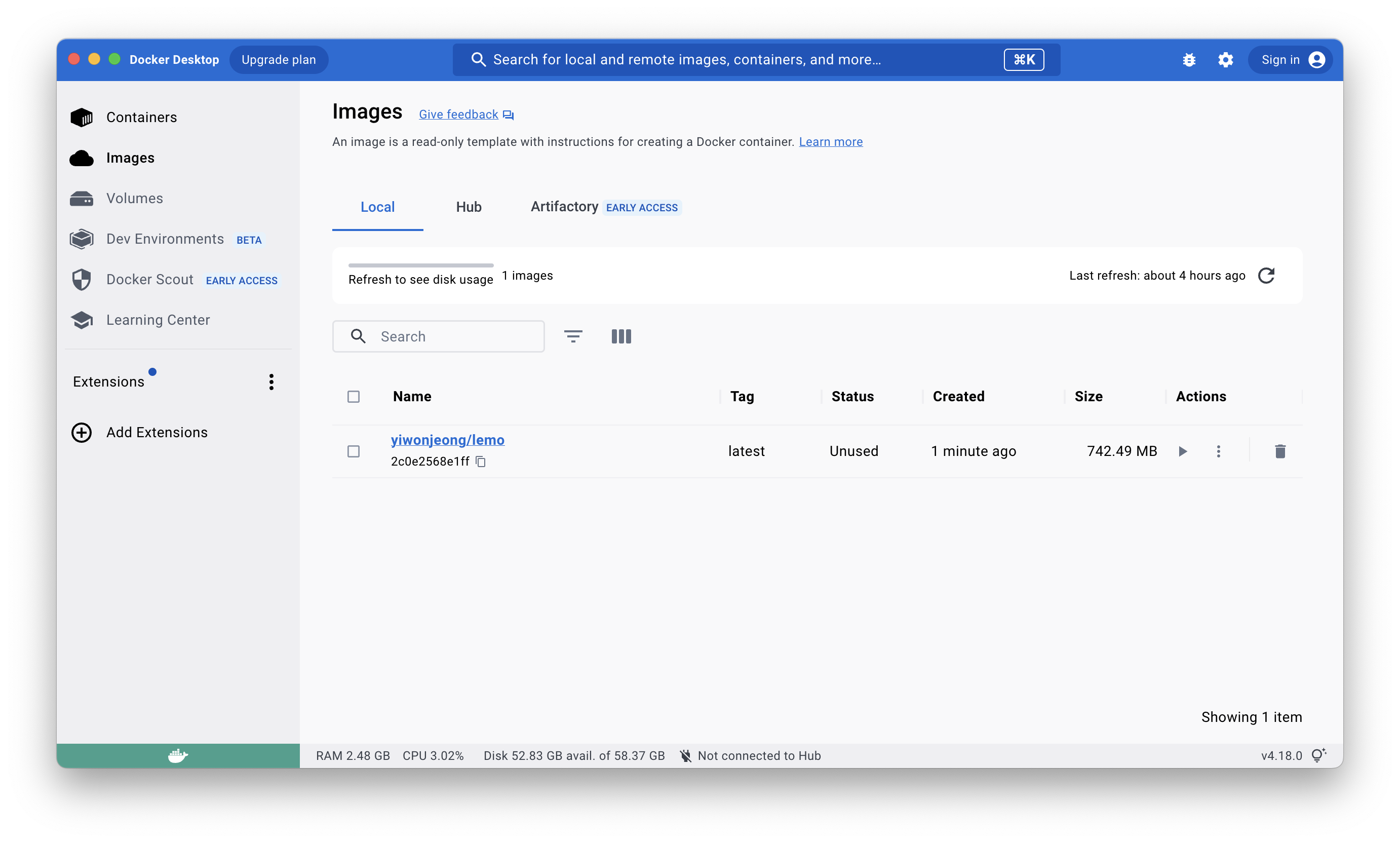Viewport: 1400px width, 843px height.
Task: Focus the images Search field
Action: point(438,336)
